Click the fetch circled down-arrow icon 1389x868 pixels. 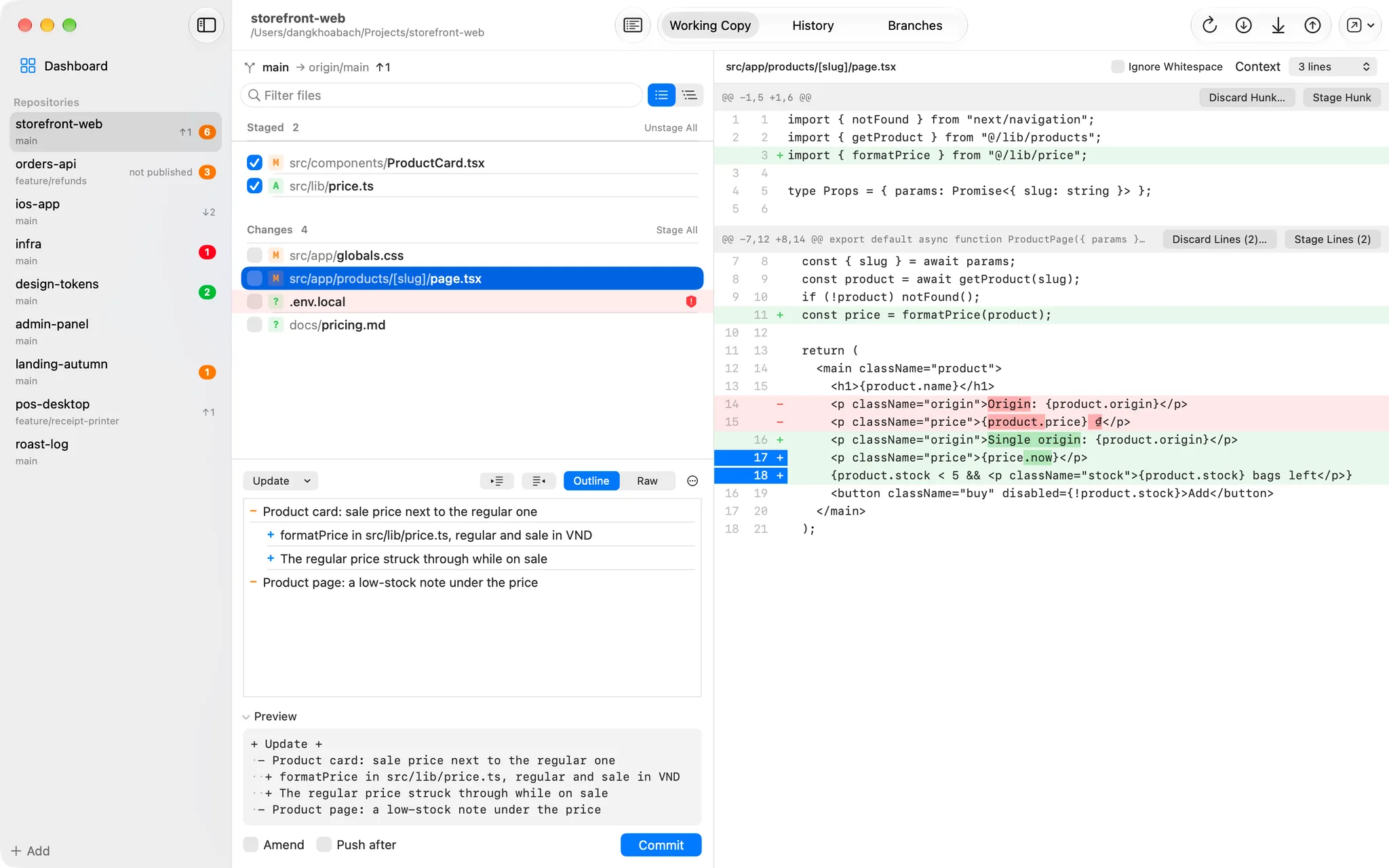1243,25
